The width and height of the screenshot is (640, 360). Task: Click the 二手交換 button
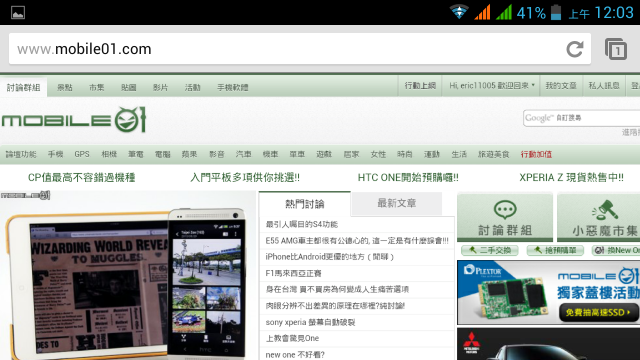(x=490, y=250)
